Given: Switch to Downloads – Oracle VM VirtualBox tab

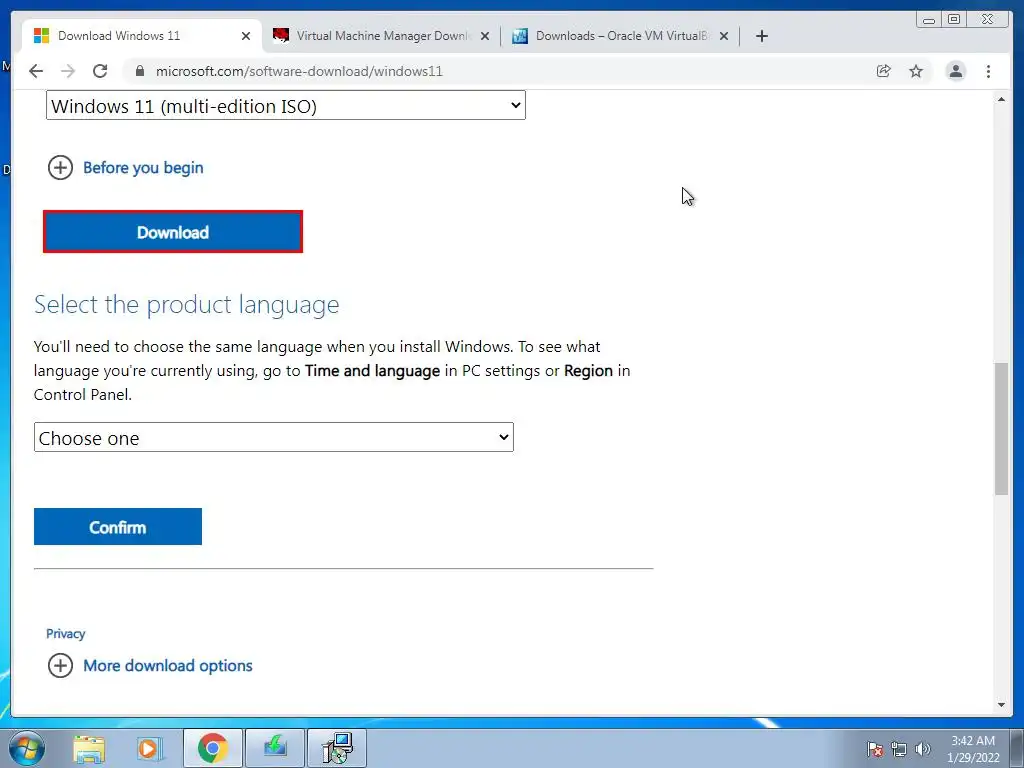Looking at the screenshot, I should [620, 36].
